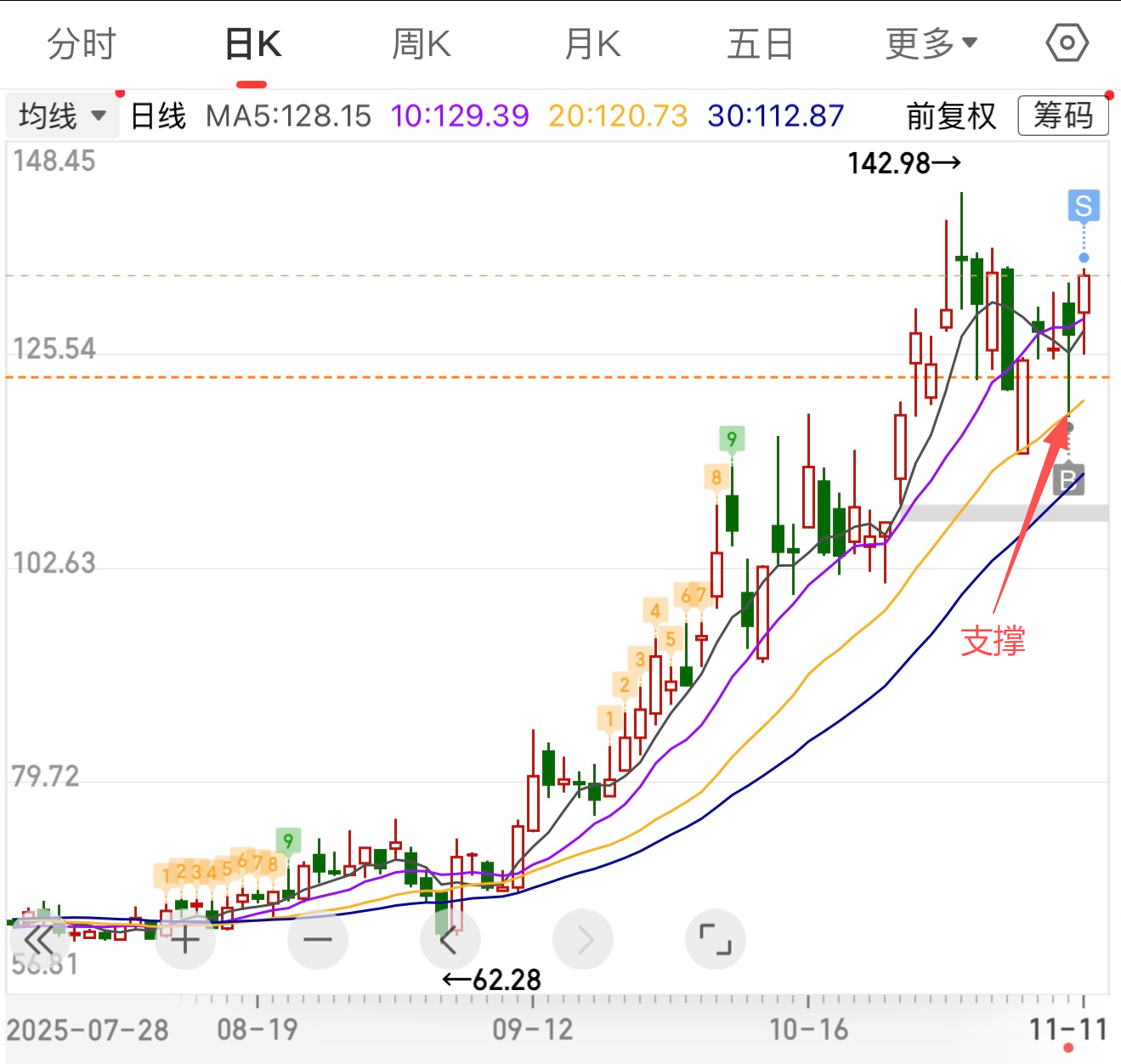Click the green 9 marker near 09-12 rally
The height and width of the screenshot is (1064, 1121).
[731, 439]
